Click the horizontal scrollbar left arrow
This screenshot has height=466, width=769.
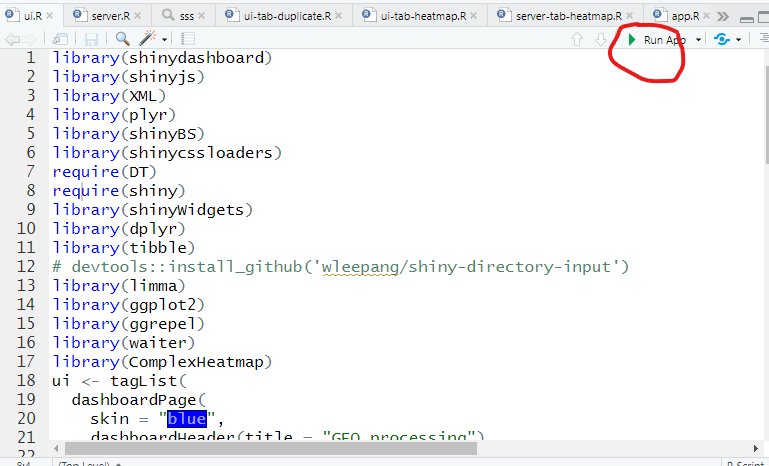pyautogui.click(x=56, y=448)
